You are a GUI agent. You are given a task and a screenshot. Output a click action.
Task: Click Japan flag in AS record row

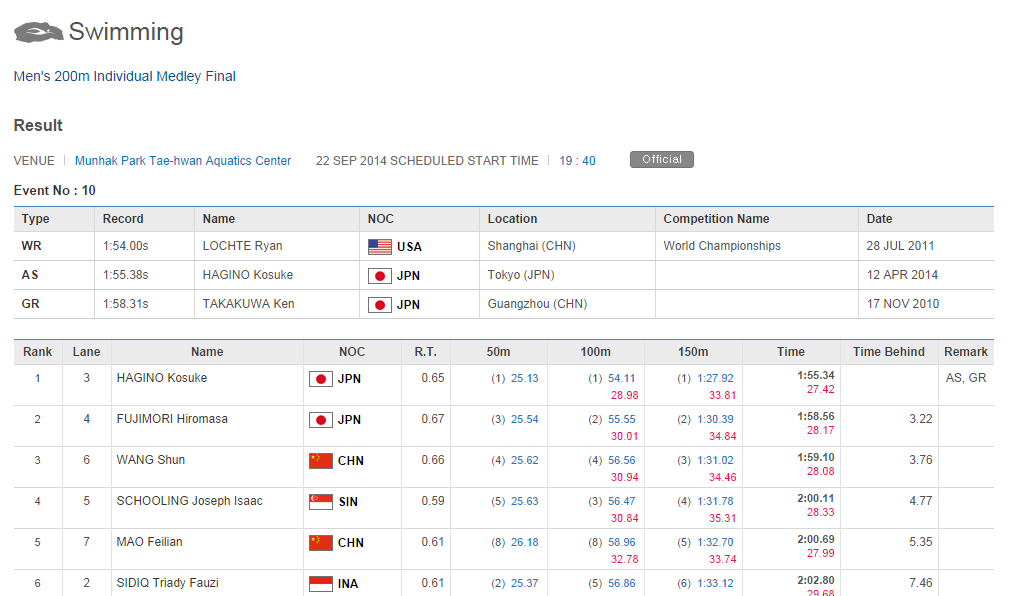(380, 275)
